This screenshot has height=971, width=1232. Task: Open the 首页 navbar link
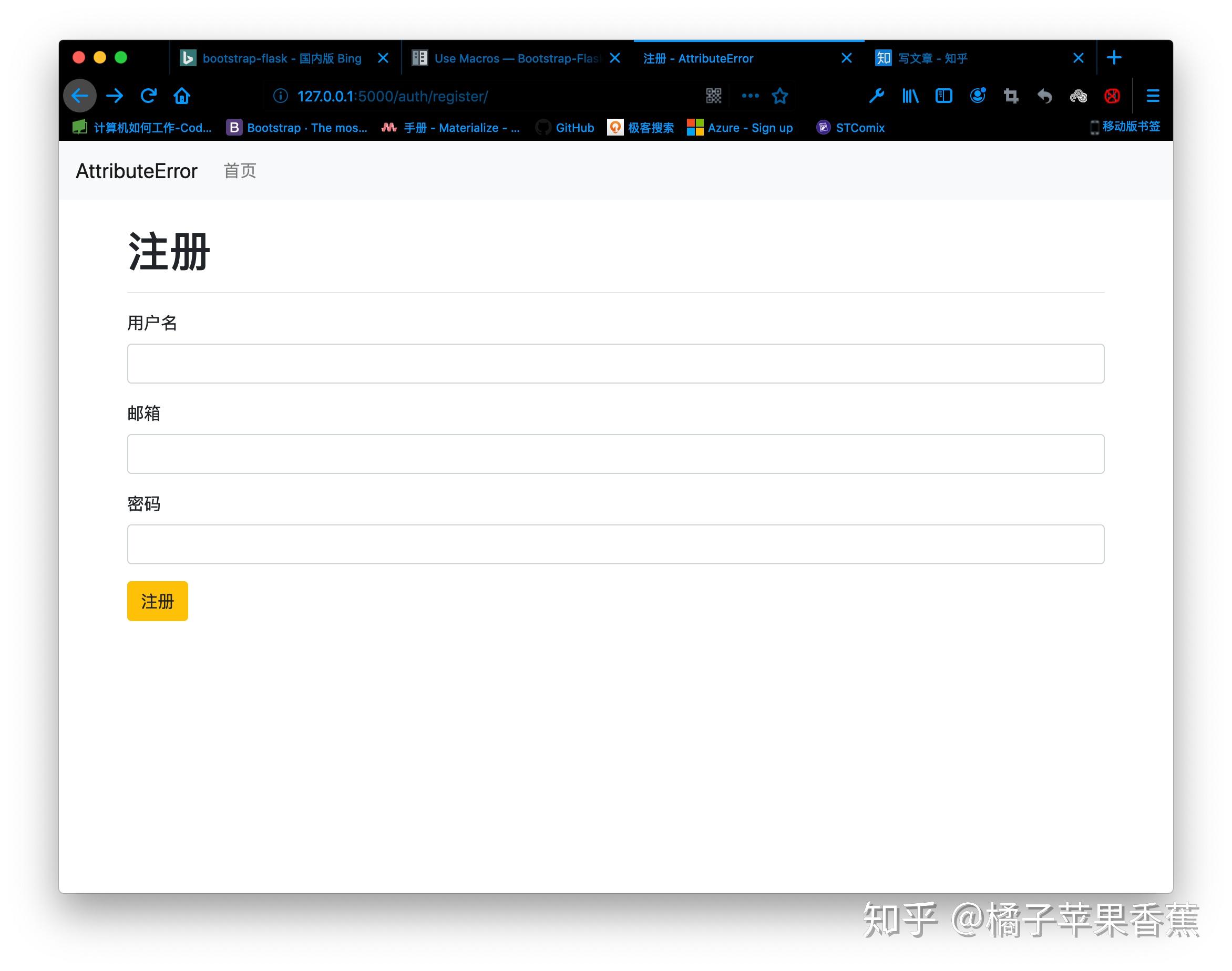coord(239,171)
